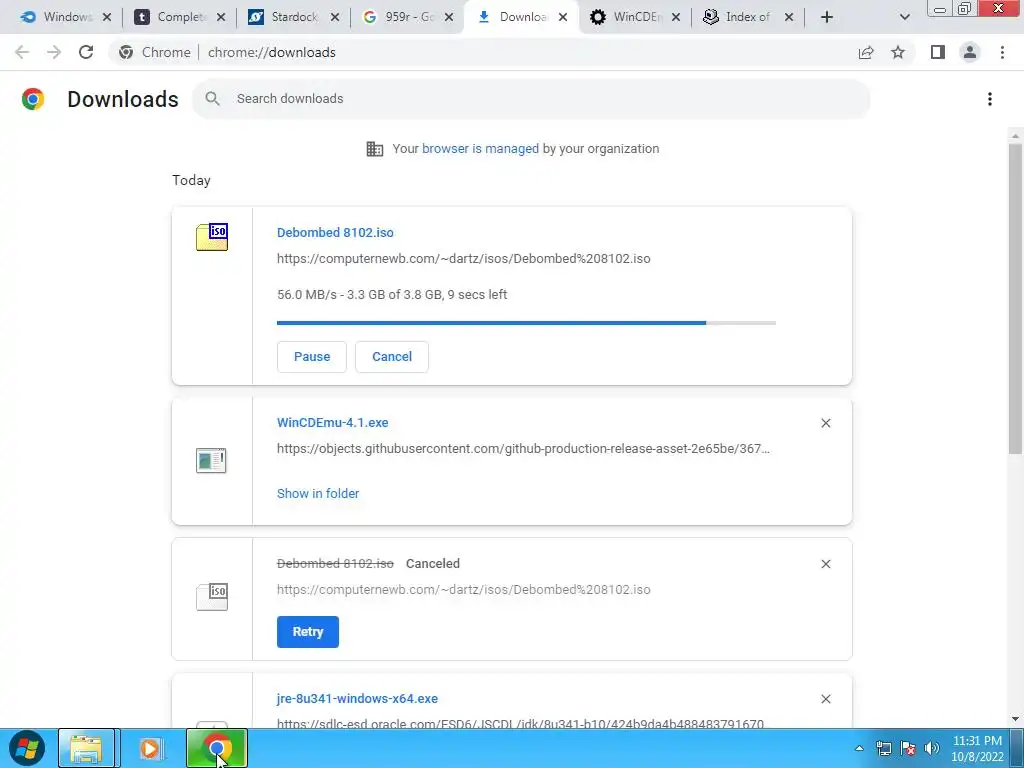
Task: Click the browser forward arrow
Action: click(54, 52)
